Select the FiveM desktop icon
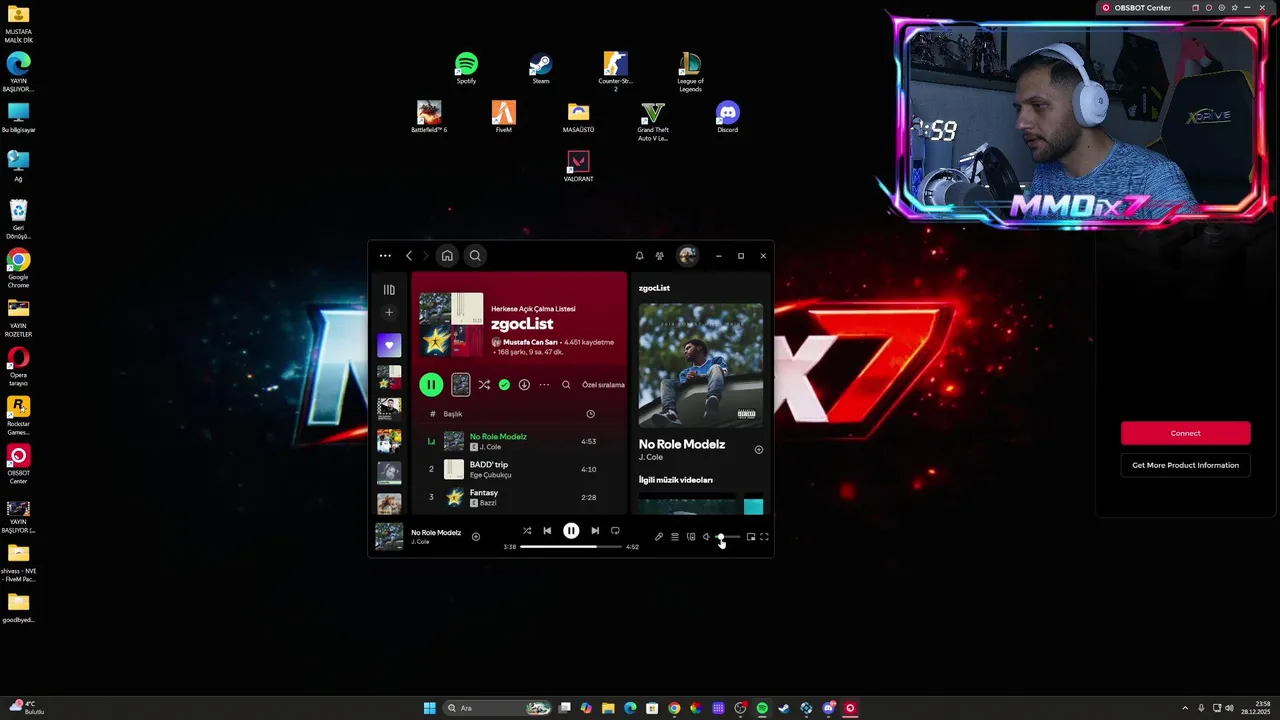The width and height of the screenshot is (1280, 720). click(x=504, y=116)
